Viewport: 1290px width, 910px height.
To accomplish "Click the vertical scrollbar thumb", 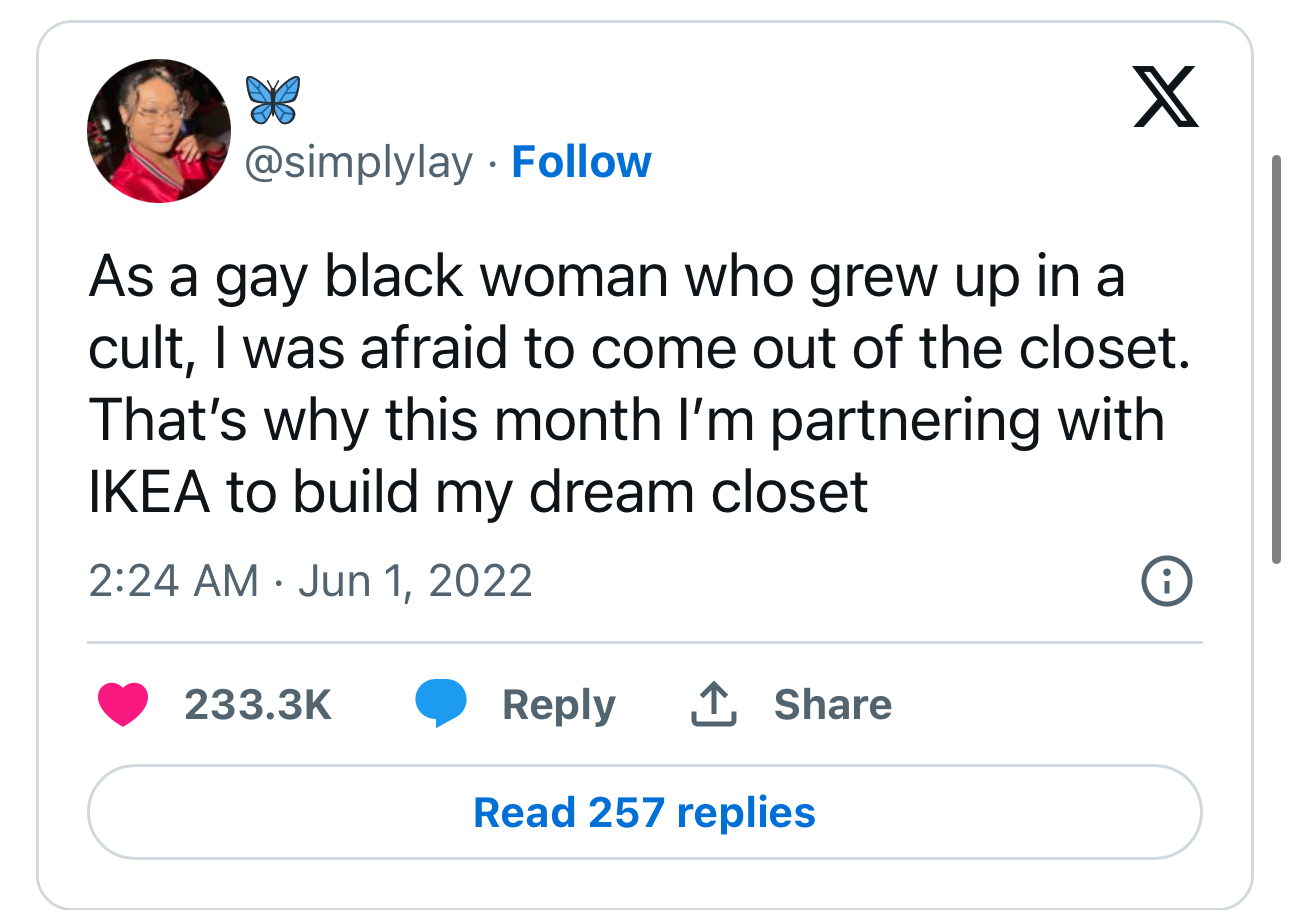I will (x=1275, y=359).
